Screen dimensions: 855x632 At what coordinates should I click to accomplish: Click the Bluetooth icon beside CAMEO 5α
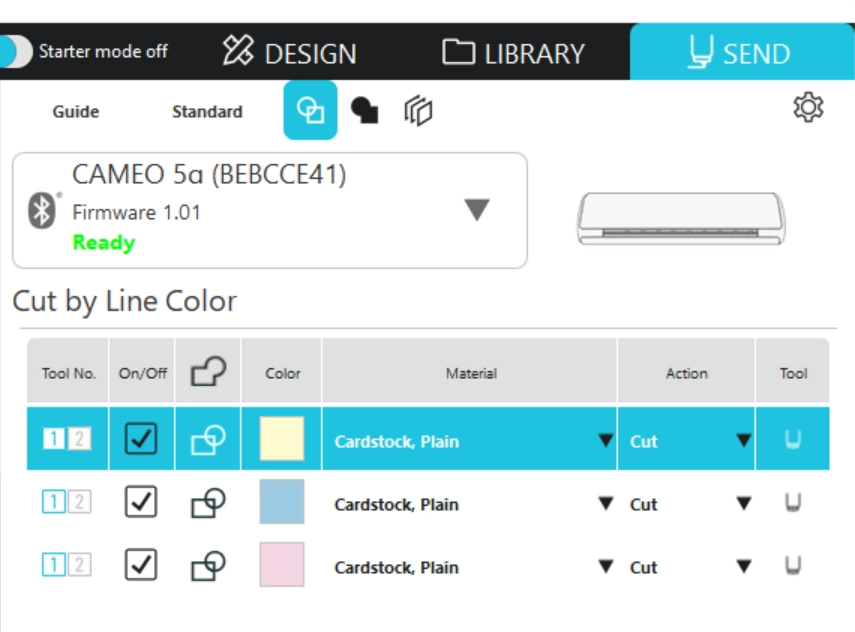(41, 210)
